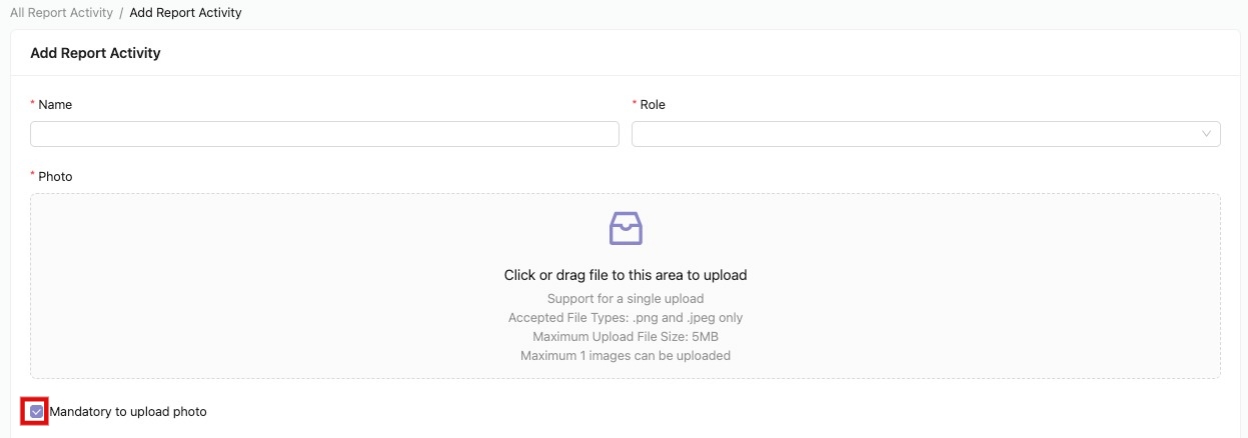This screenshot has height=438, width=1248.
Task: Click the red asterisk beside Name
Action: tap(33, 104)
